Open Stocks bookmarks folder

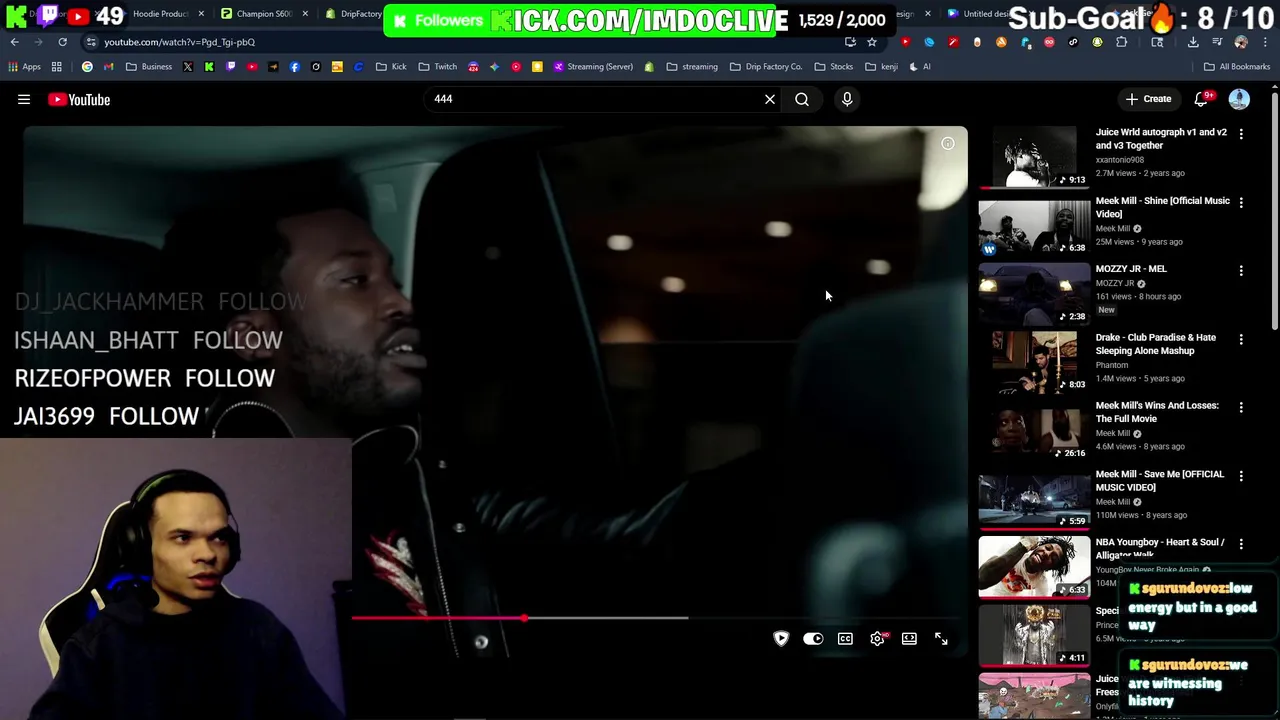834,67
